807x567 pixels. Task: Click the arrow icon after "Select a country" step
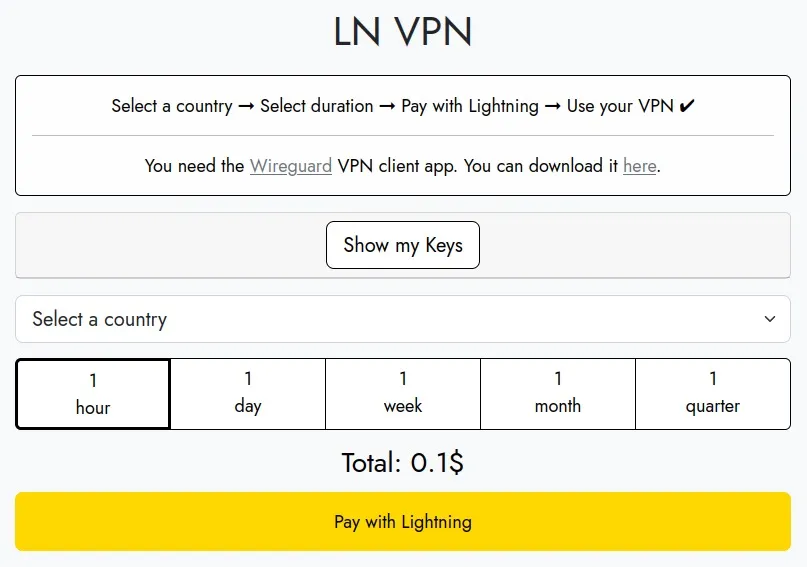pyautogui.click(x=246, y=106)
